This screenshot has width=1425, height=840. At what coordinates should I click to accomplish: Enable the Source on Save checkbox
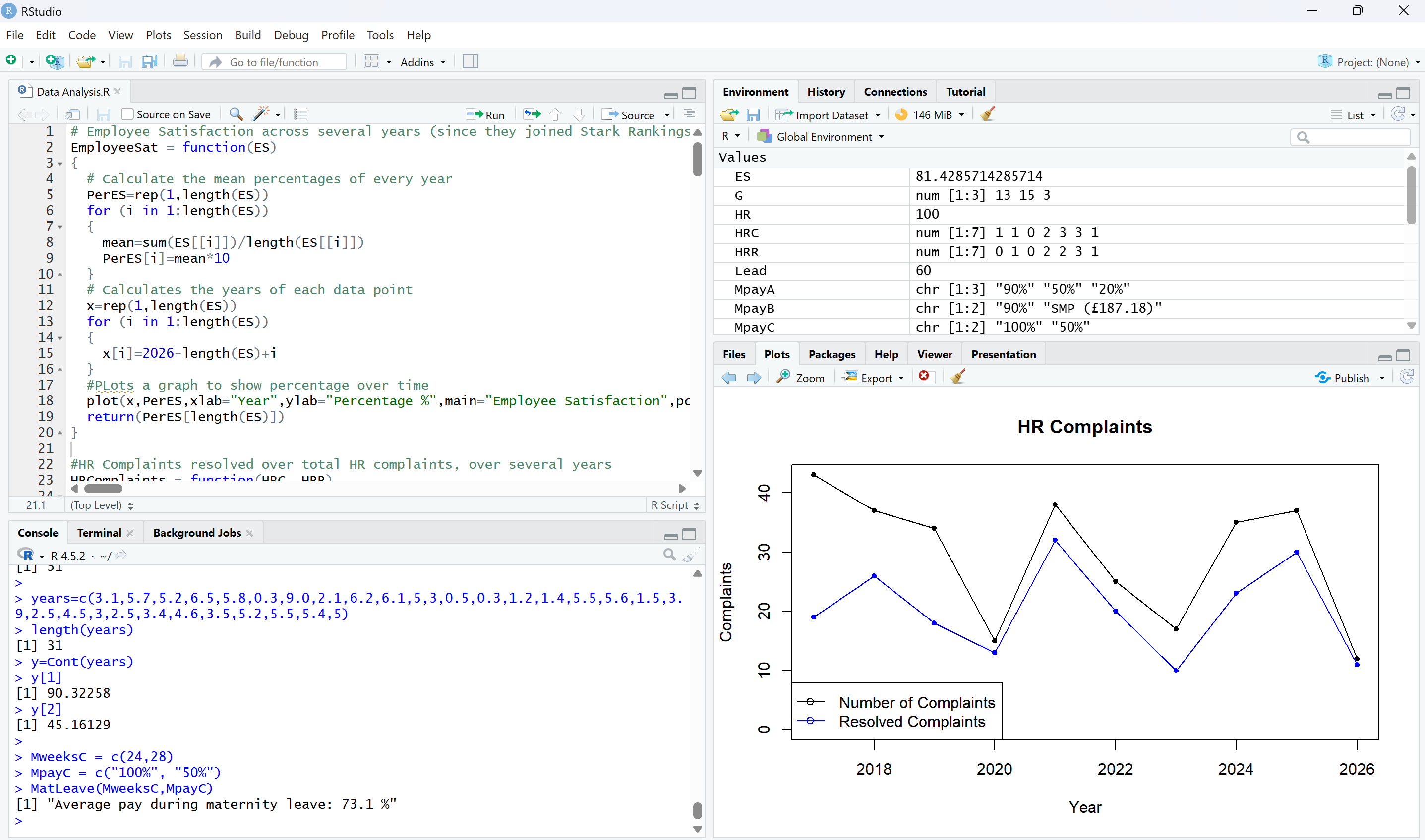pyautogui.click(x=128, y=114)
